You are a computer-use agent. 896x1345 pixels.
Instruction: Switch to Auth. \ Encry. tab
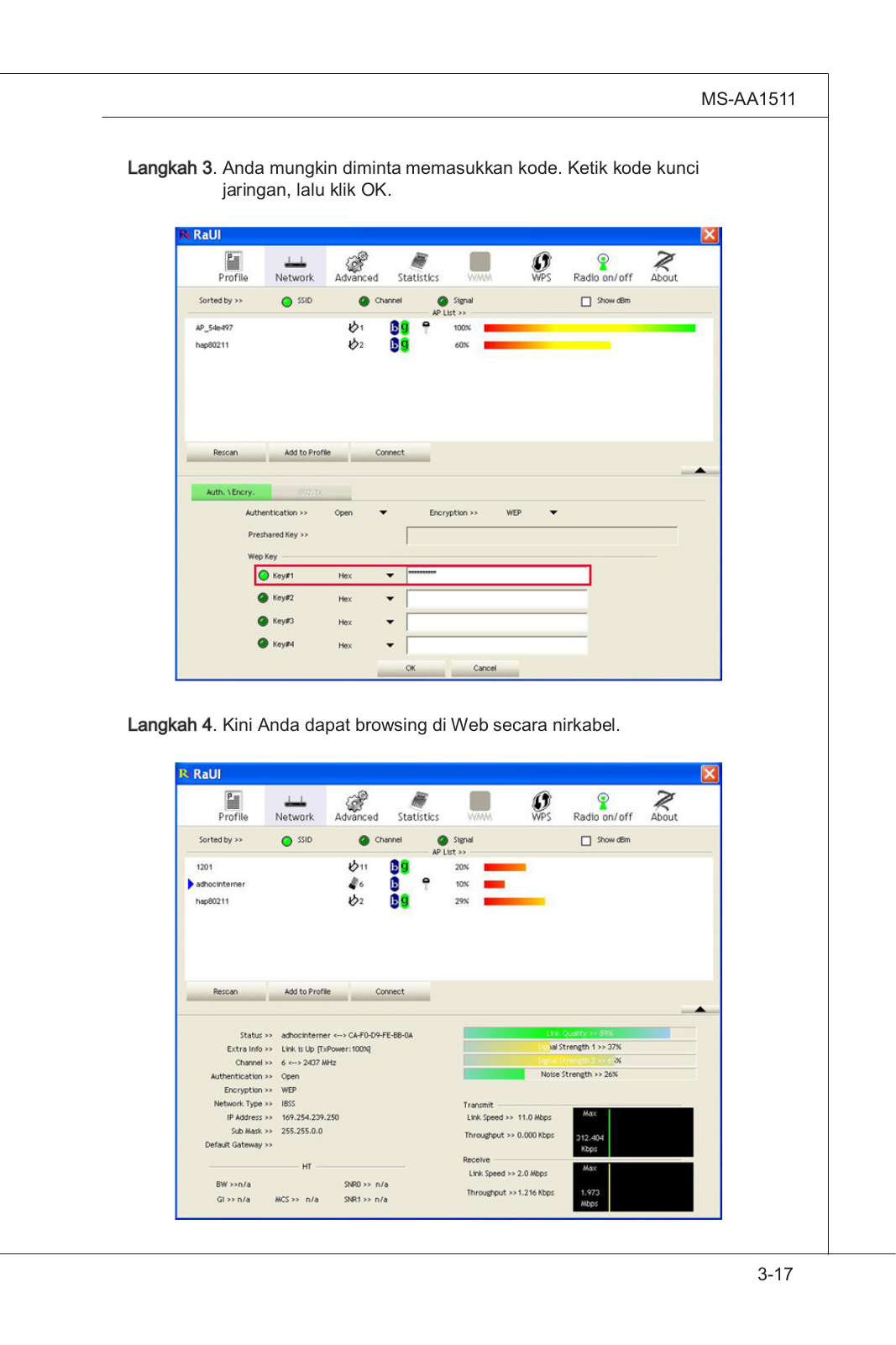point(231,491)
